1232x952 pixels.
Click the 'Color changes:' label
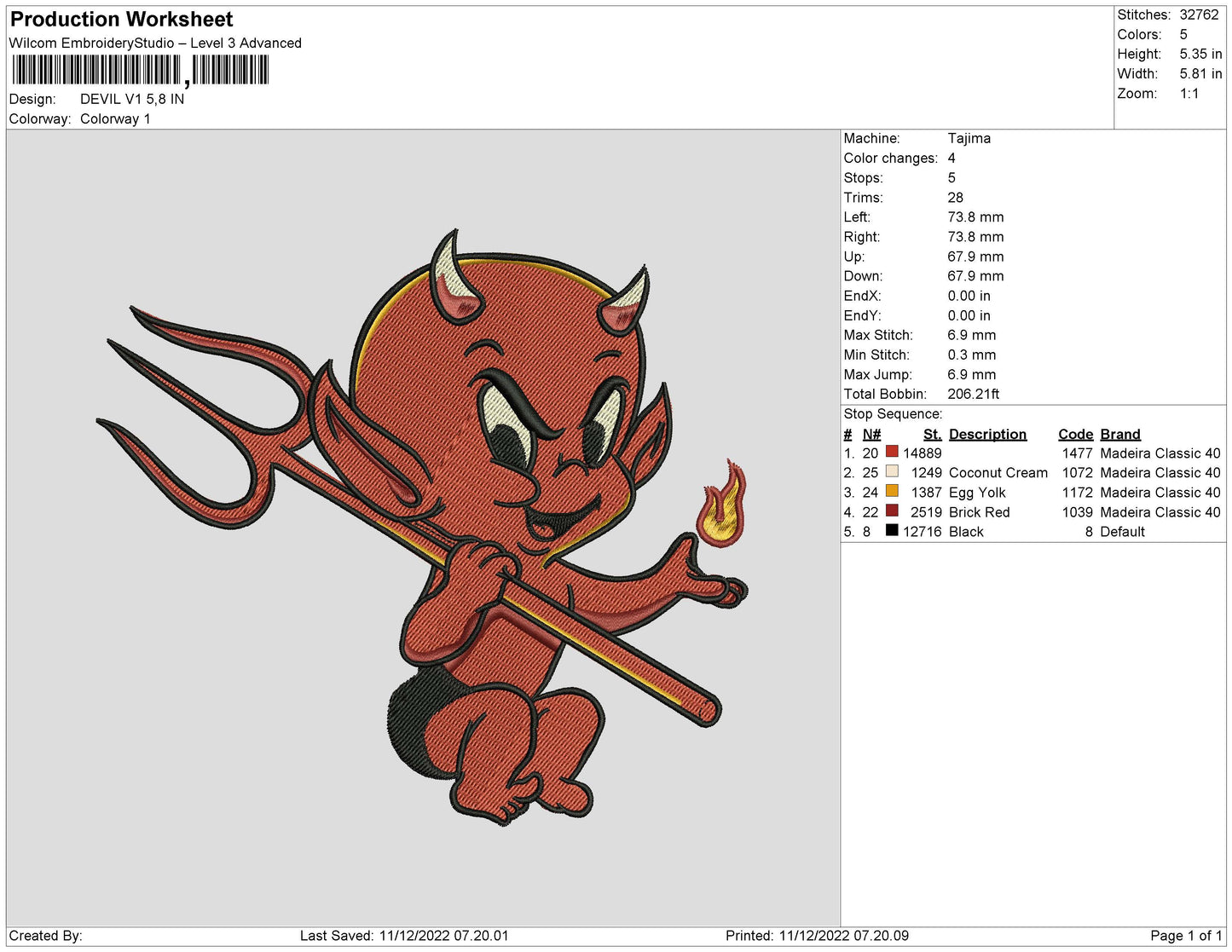890,158
